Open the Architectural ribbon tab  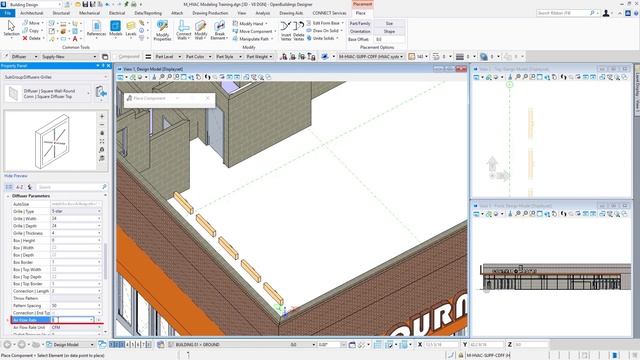coord(31,13)
